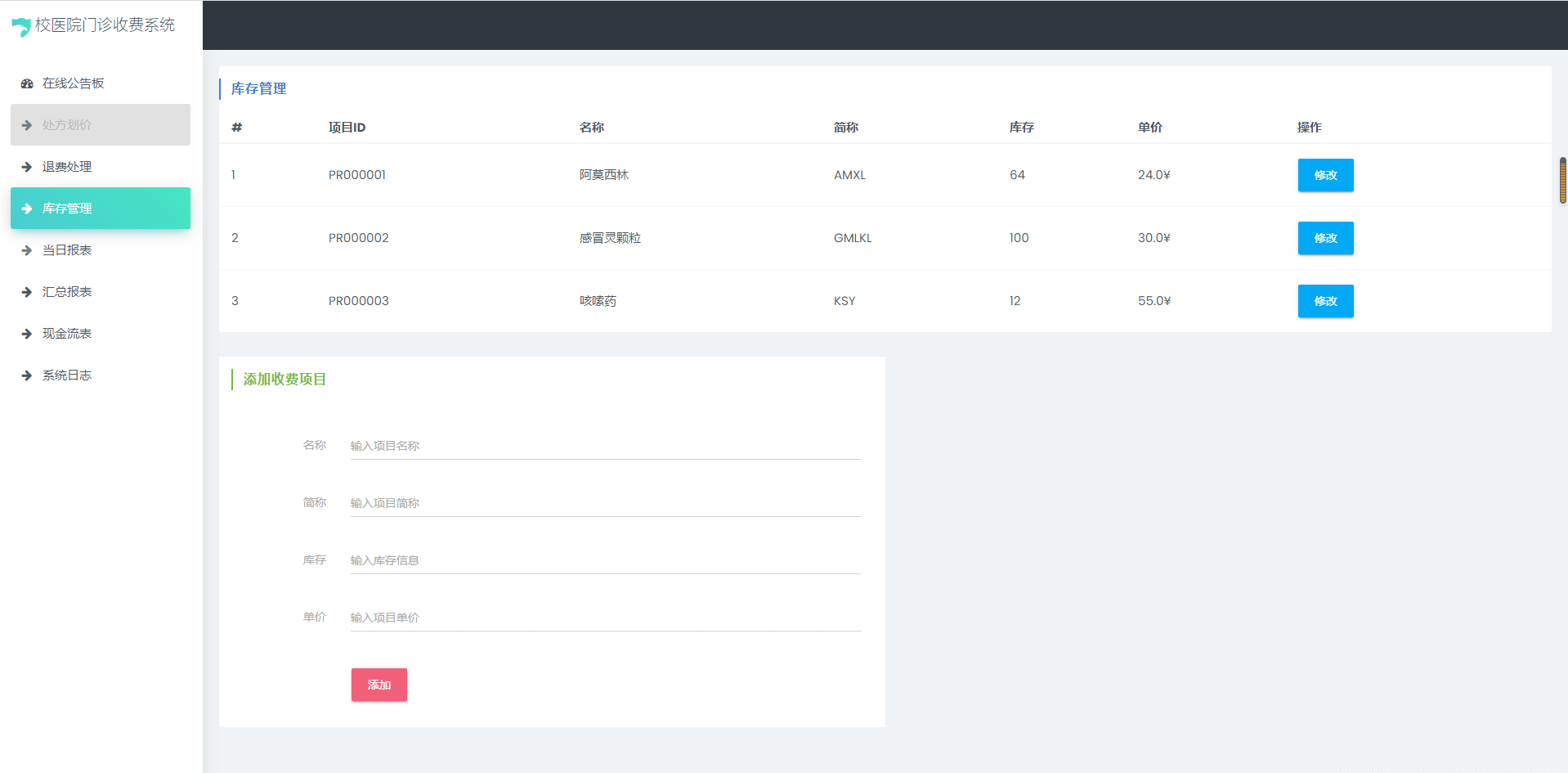Select the dashboard icon beside 在线公告板
Screen dimensions: 1568x773
pyautogui.click(x=25, y=83)
